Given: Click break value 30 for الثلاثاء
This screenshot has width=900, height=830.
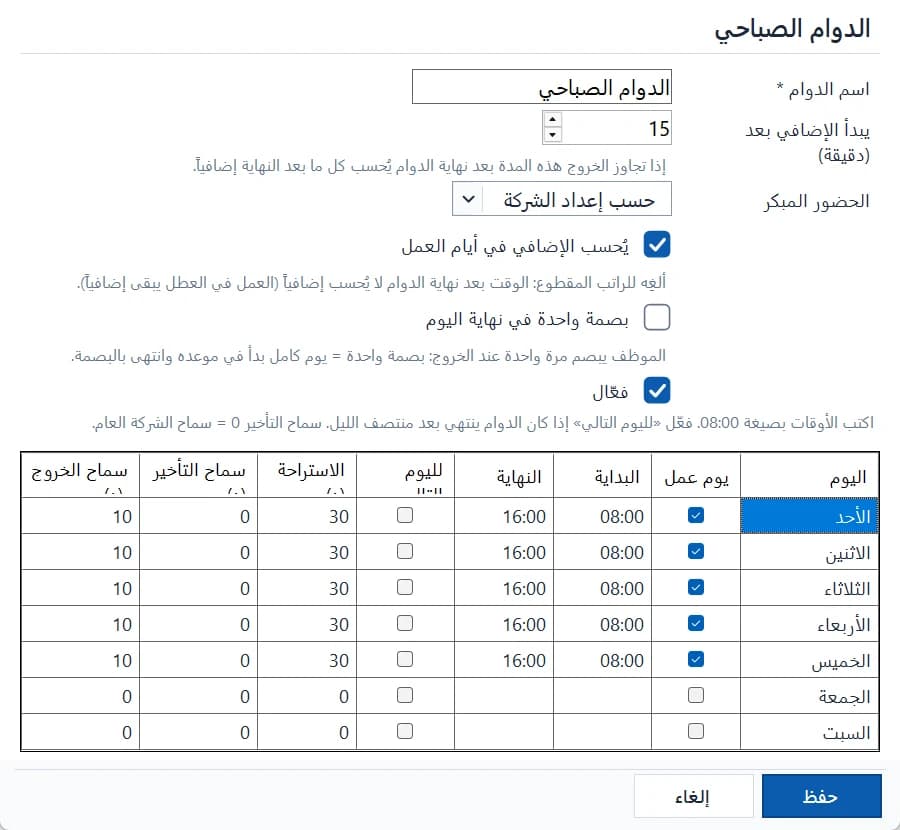Looking at the screenshot, I should tap(307, 588).
